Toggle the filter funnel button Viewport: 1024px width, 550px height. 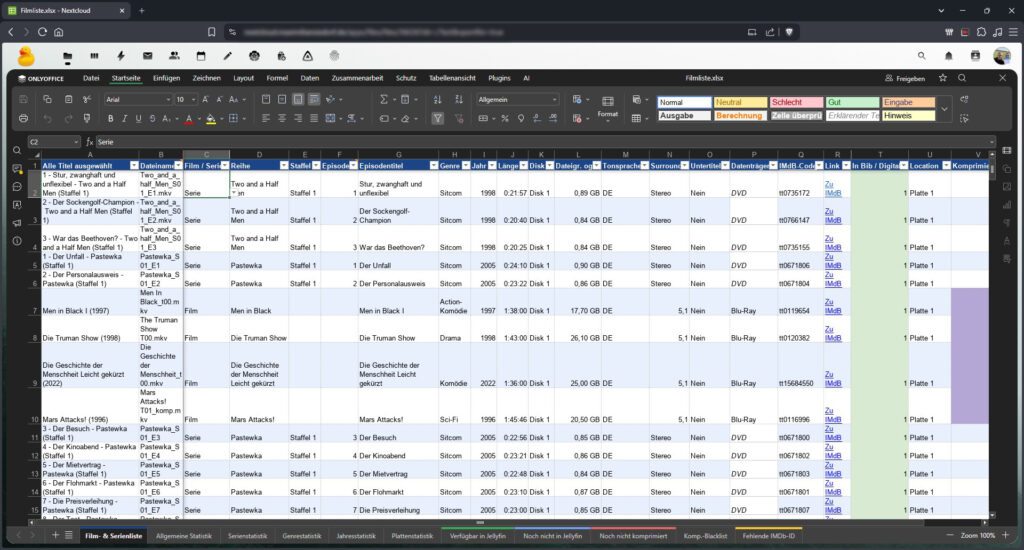coord(438,118)
